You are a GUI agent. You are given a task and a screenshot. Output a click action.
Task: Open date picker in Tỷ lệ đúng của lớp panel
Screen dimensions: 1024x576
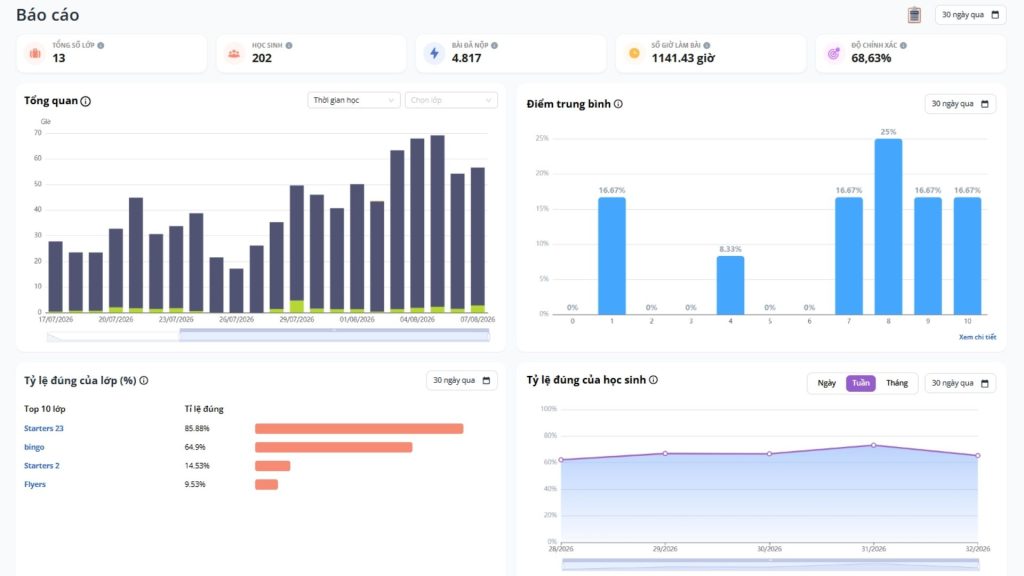point(461,381)
